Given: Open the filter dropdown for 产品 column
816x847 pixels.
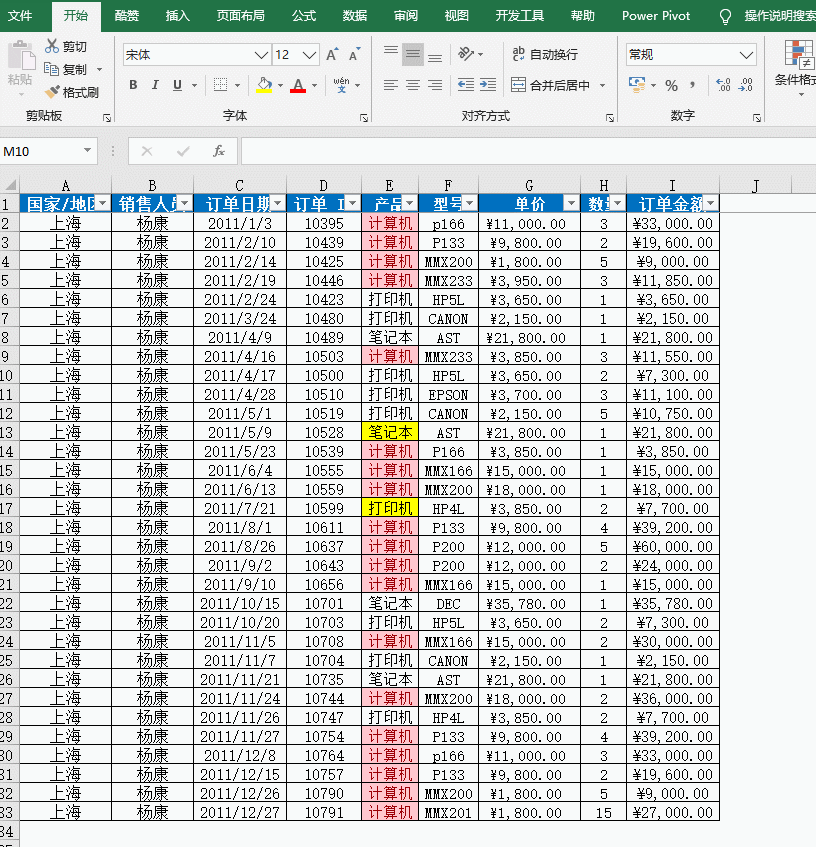Looking at the screenshot, I should 409,204.
